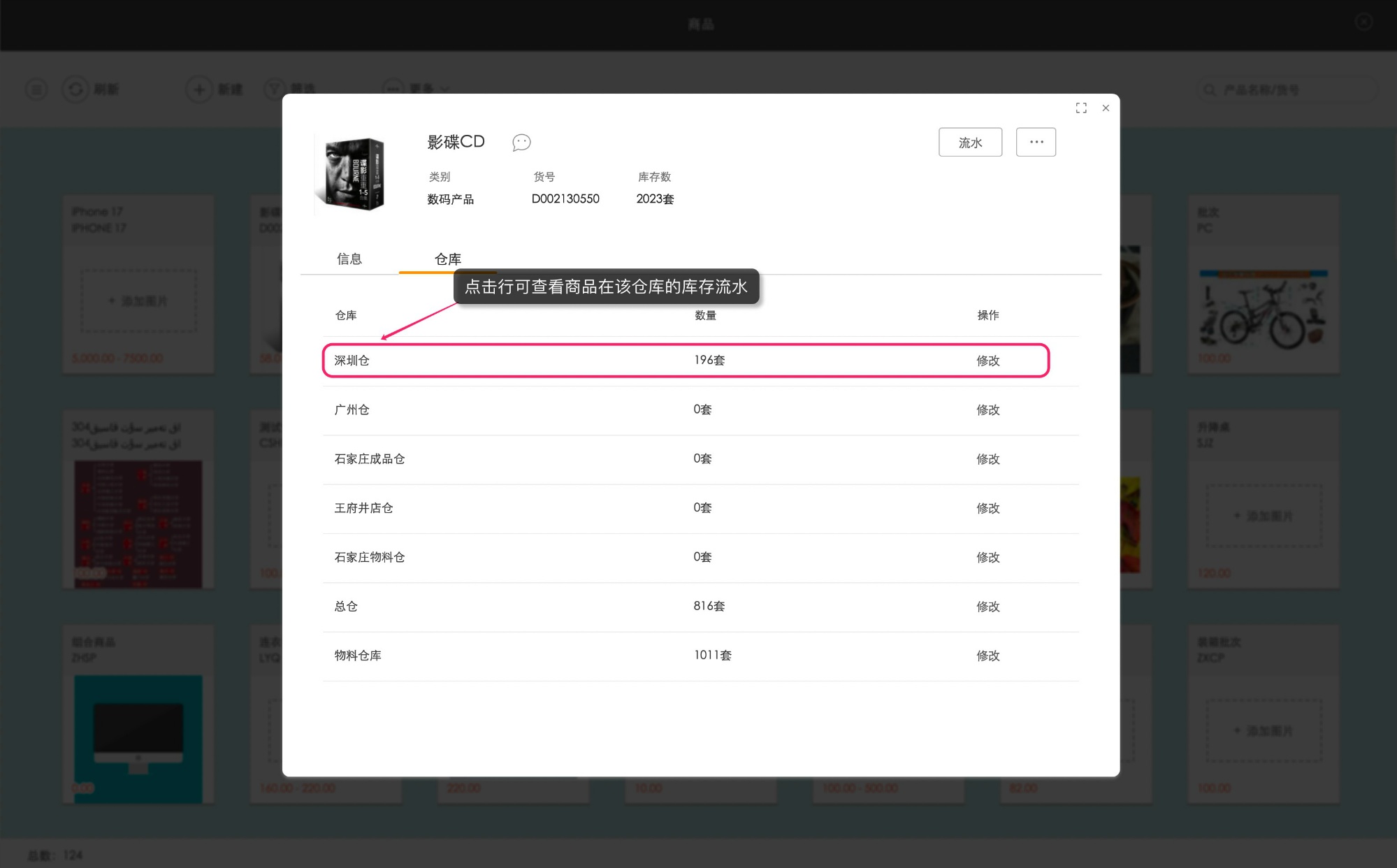Expand the 更多 chevron arrow
Screen dimensions: 1397x868
[x=445, y=89]
